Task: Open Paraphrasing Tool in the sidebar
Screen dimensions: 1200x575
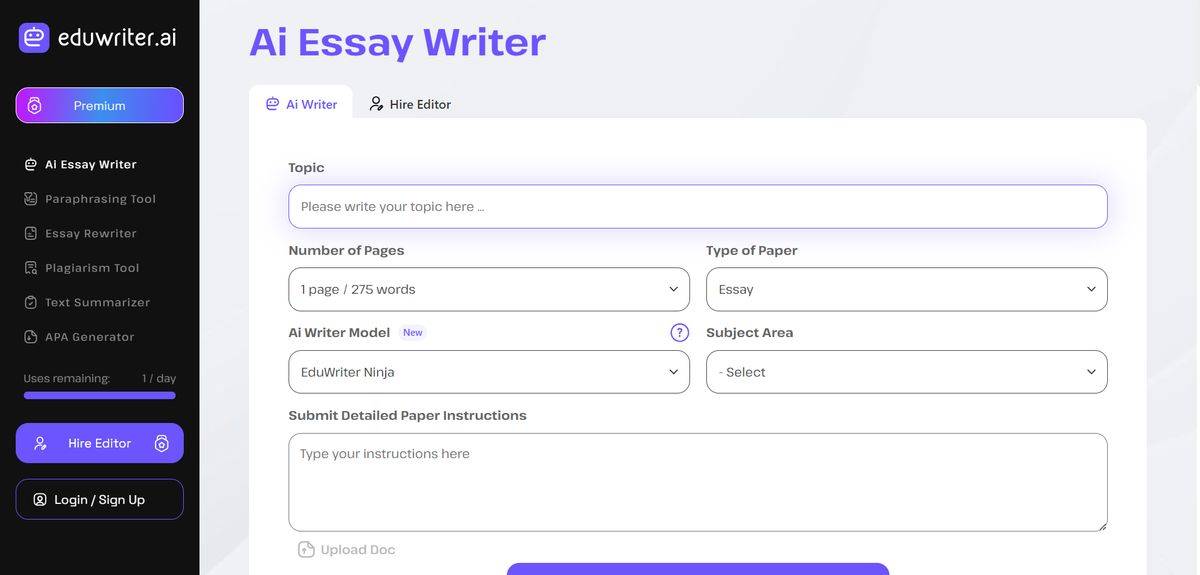Action: coord(90,199)
